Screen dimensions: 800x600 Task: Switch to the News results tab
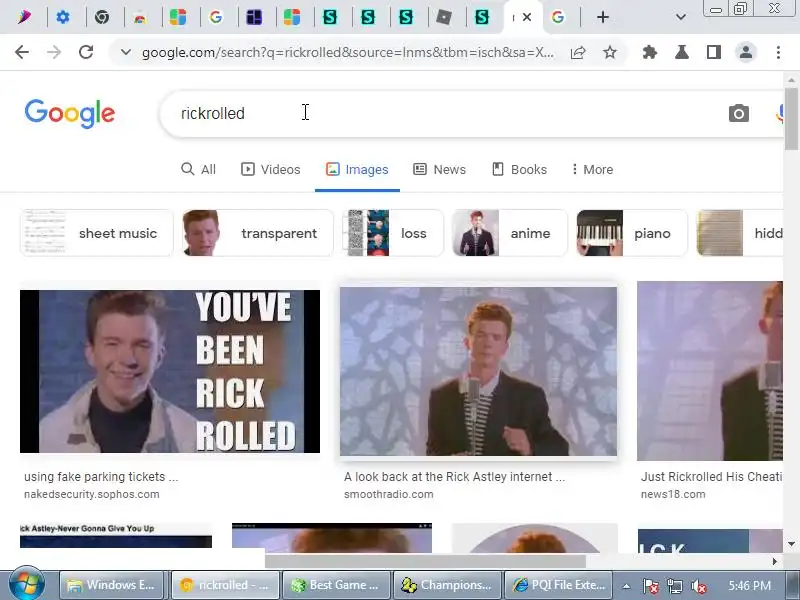click(x=439, y=169)
